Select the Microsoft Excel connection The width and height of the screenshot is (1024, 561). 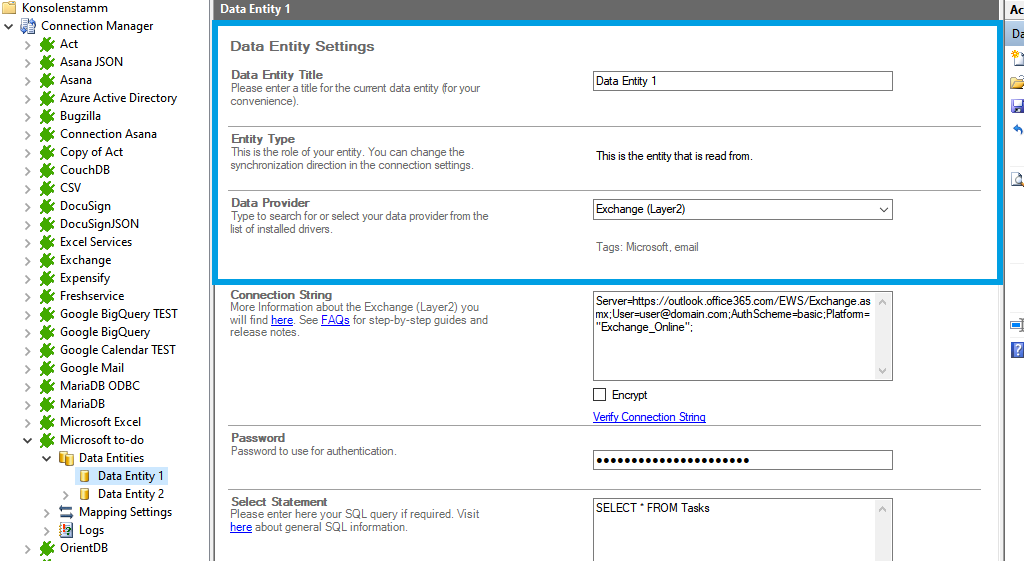click(x=100, y=422)
